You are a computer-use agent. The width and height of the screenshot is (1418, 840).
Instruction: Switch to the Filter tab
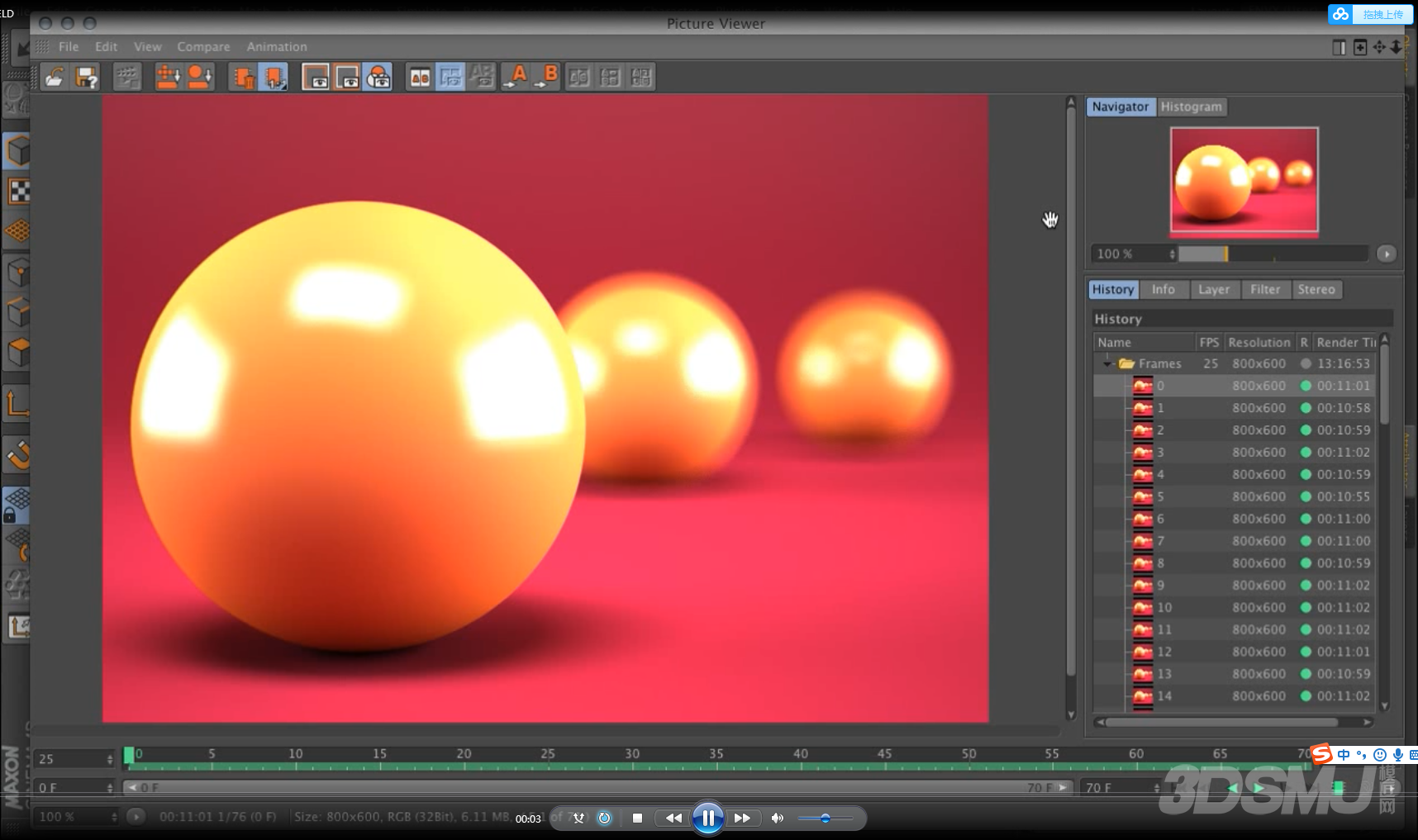[x=1265, y=290]
